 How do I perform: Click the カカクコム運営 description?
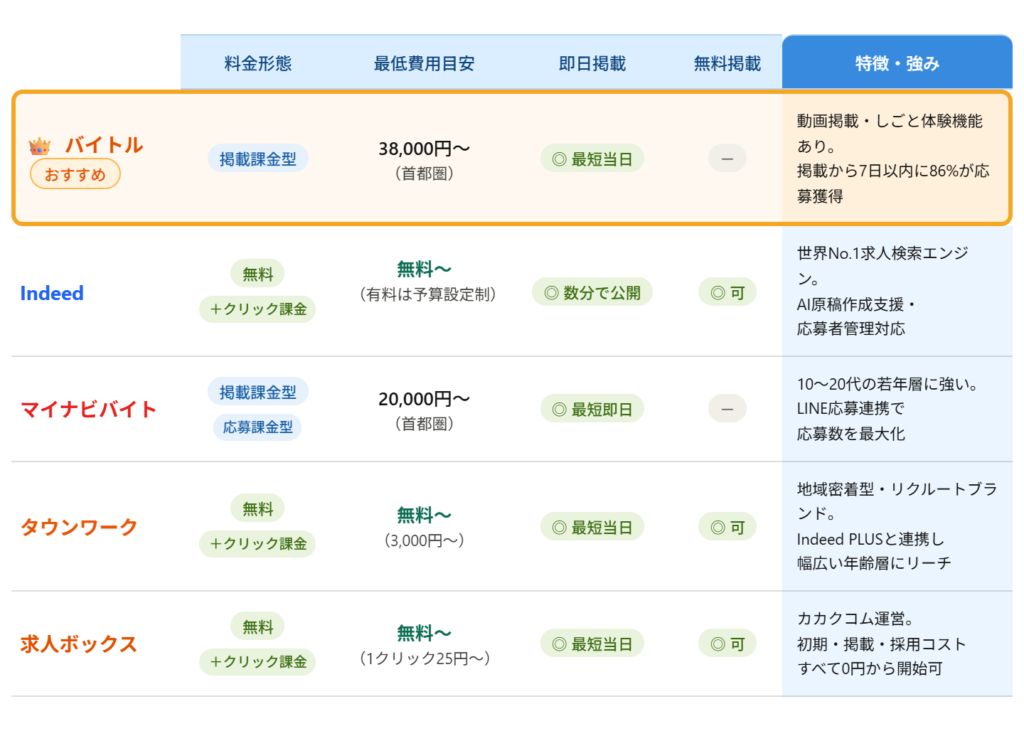[x=882, y=643]
